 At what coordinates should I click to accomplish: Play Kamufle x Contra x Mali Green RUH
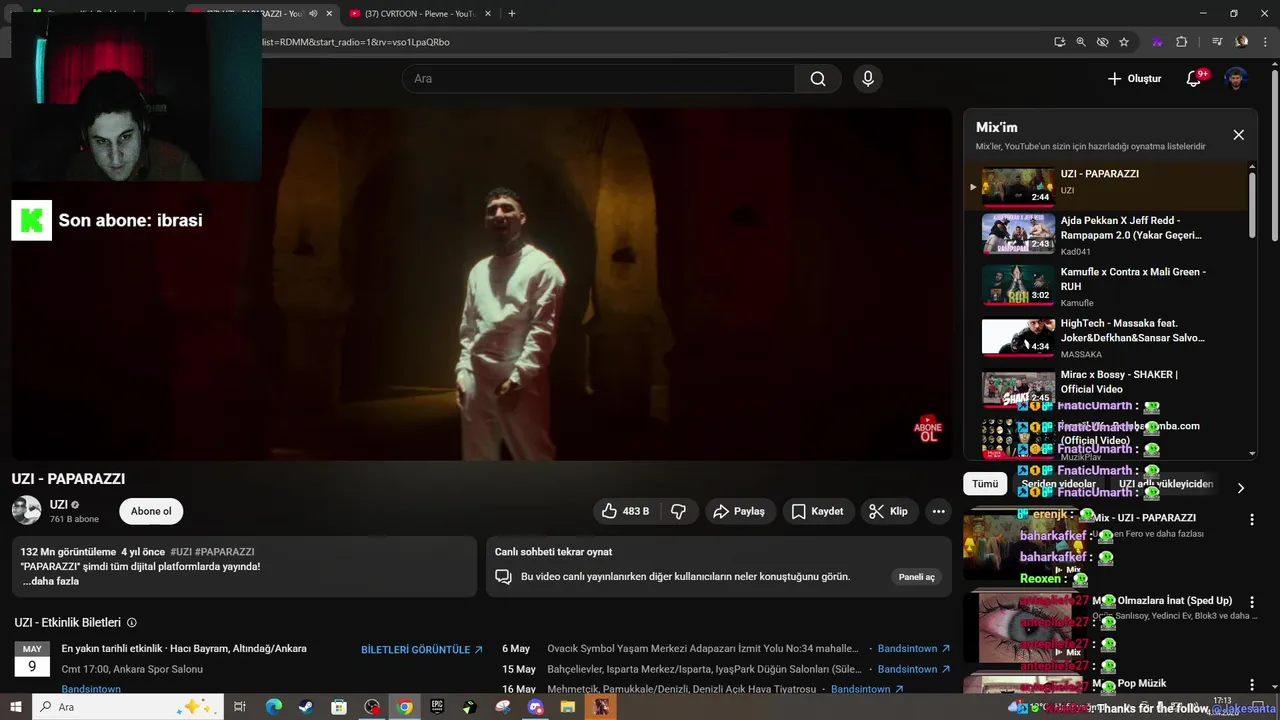coord(1108,286)
